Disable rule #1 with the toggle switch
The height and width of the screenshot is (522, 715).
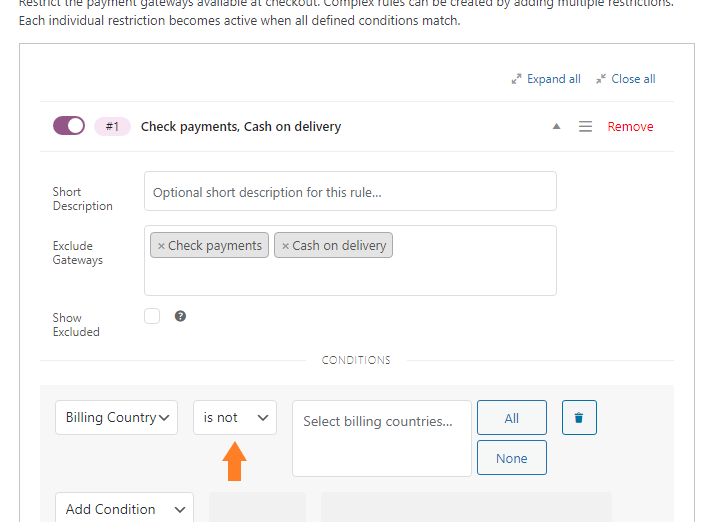[x=69, y=126]
